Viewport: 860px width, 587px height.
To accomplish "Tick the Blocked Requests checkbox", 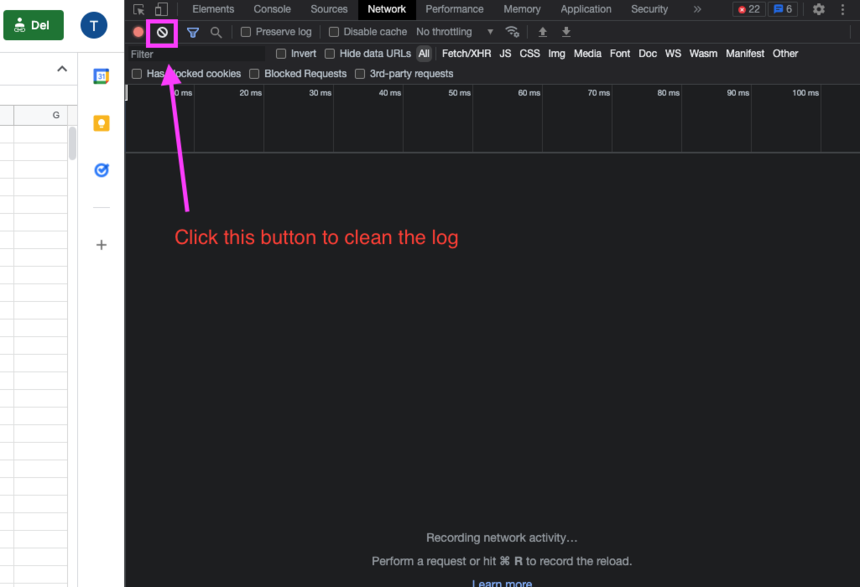I will click(x=254, y=74).
